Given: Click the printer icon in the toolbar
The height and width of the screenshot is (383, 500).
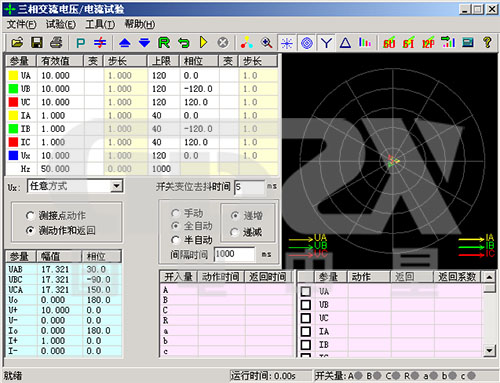Looking at the screenshot, I should (56, 43).
